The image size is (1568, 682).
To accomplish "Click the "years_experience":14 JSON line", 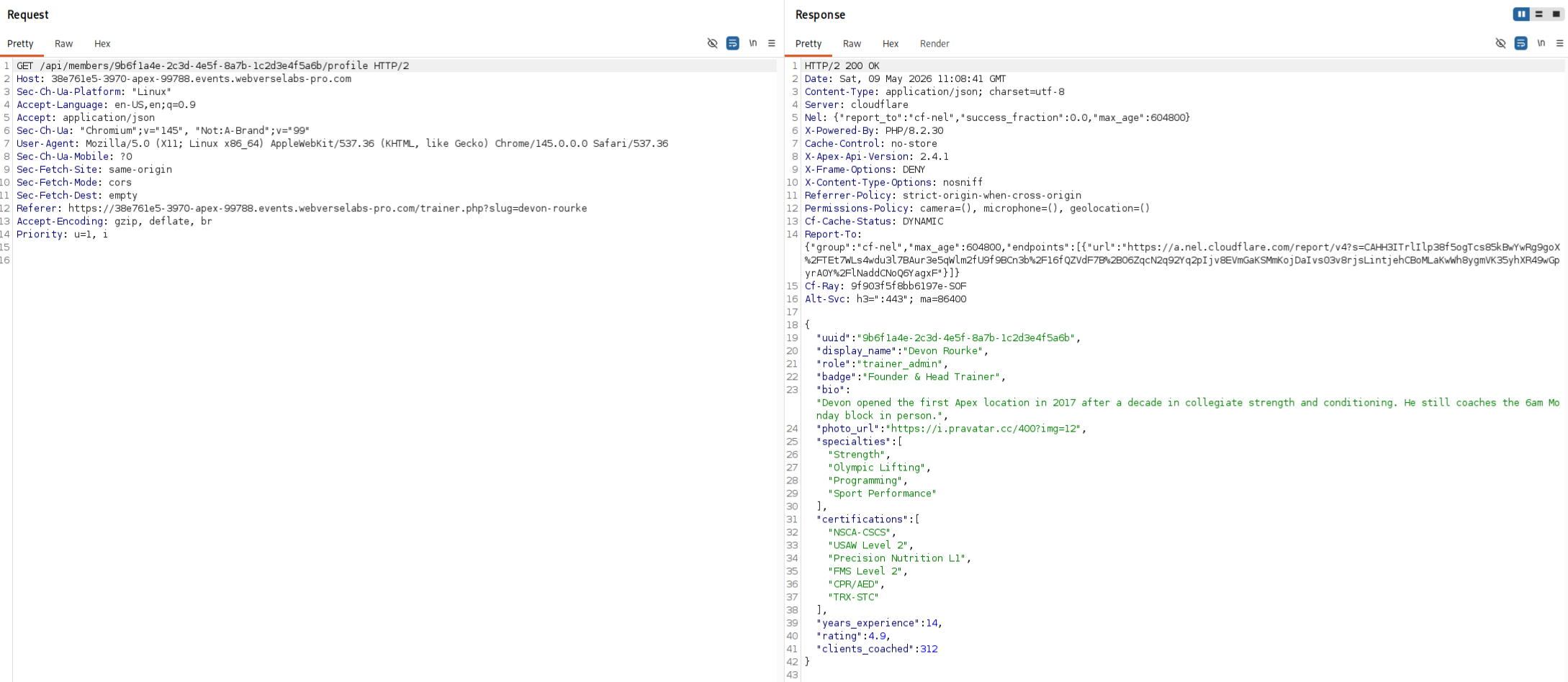I will coord(880,622).
